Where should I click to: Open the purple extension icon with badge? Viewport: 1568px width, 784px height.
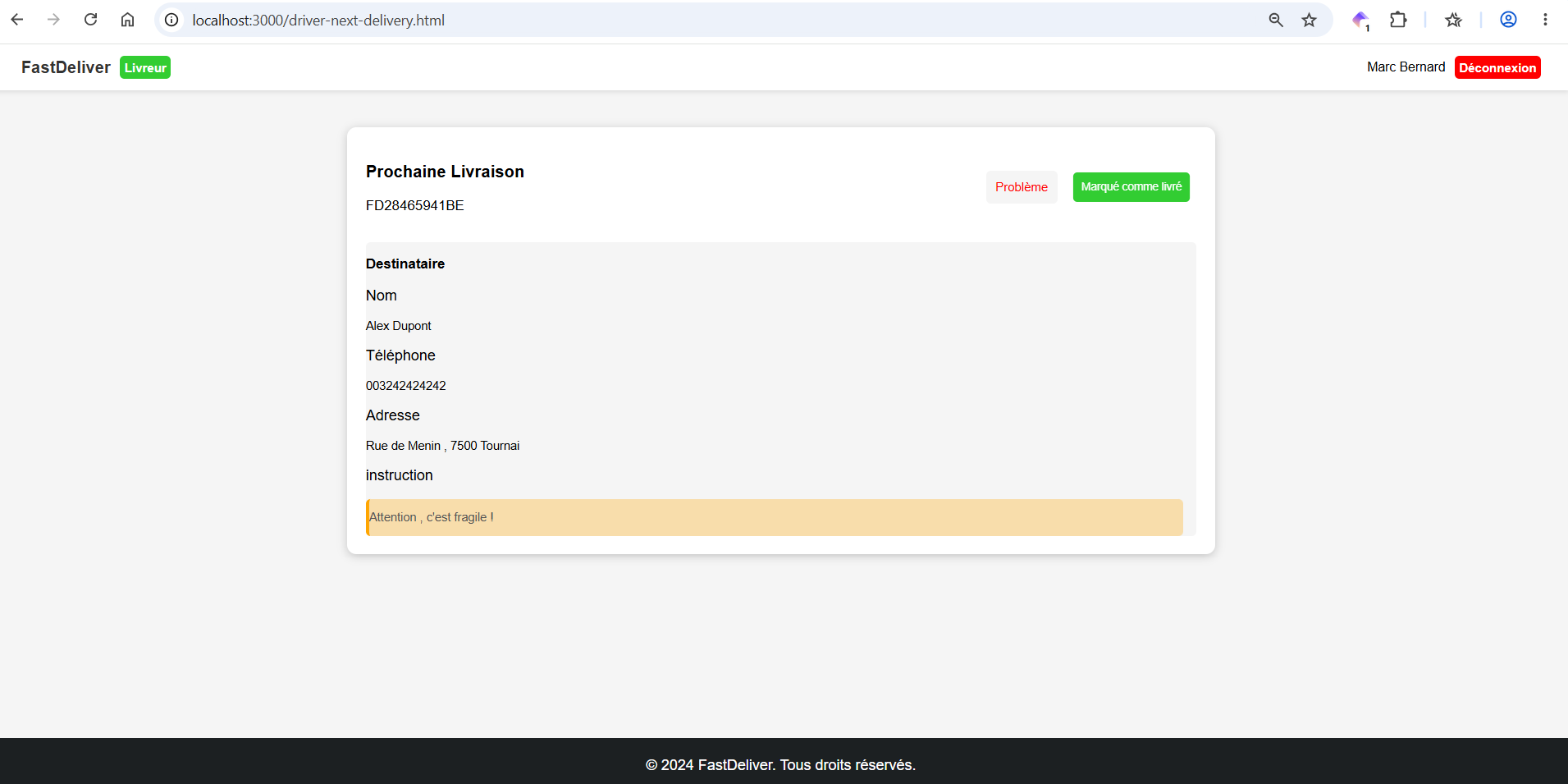coord(1360,20)
